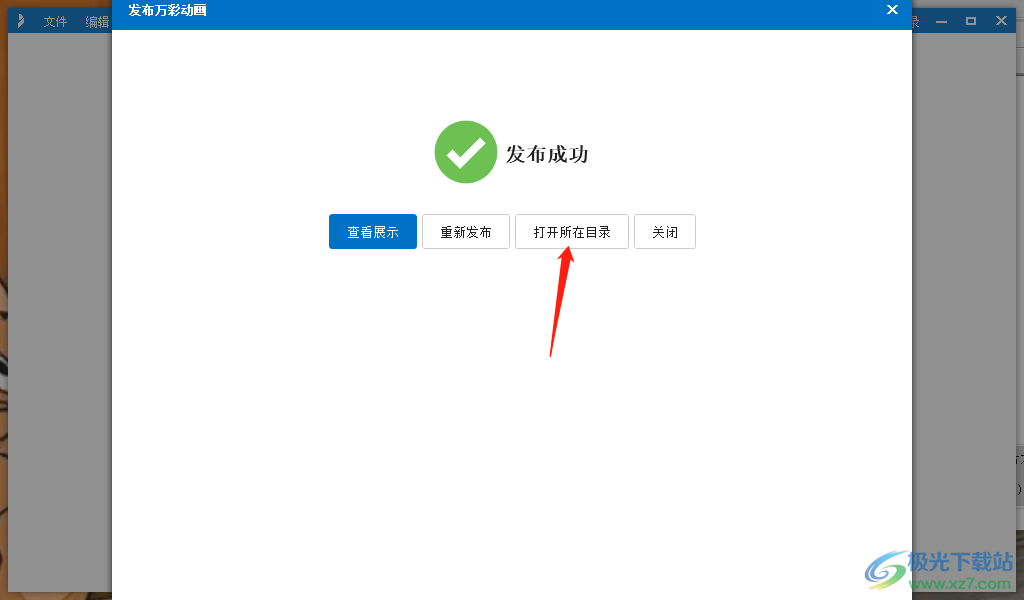Open the 编辑 menu
The height and width of the screenshot is (600, 1024).
pos(97,22)
